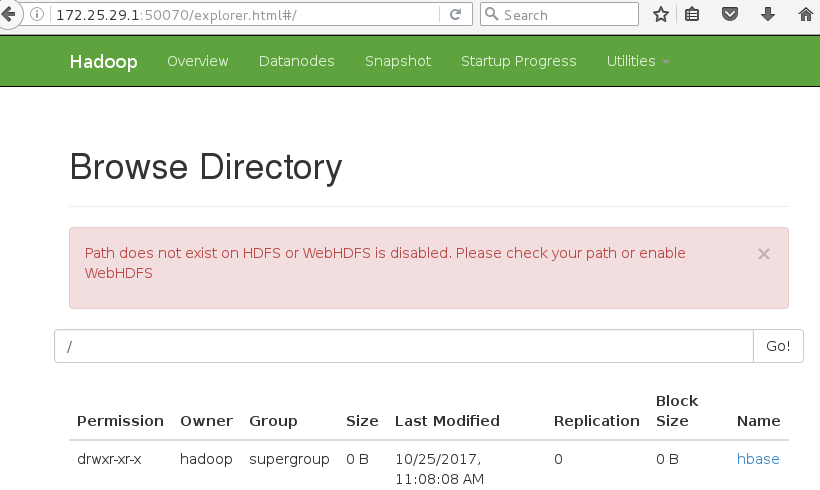Go to the browser home icon
Screen dimensions: 820x490
806,14
